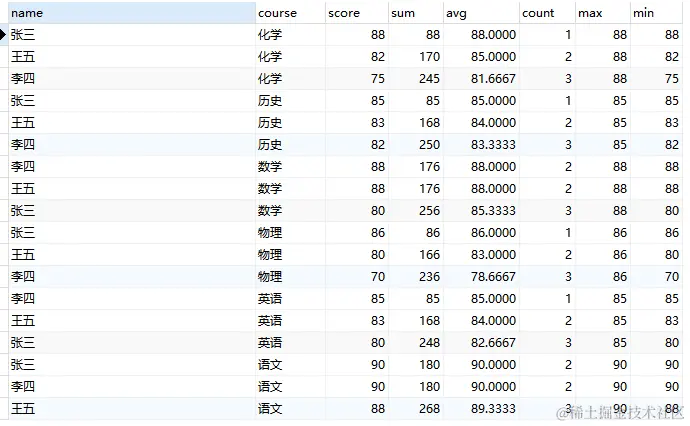
Task: Click 数学 course cell in 王五's row
Action: (290, 189)
